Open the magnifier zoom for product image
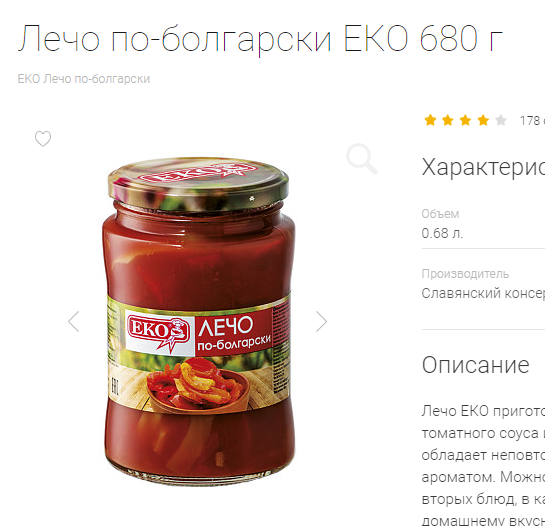This screenshot has width=545, height=526. tap(361, 159)
